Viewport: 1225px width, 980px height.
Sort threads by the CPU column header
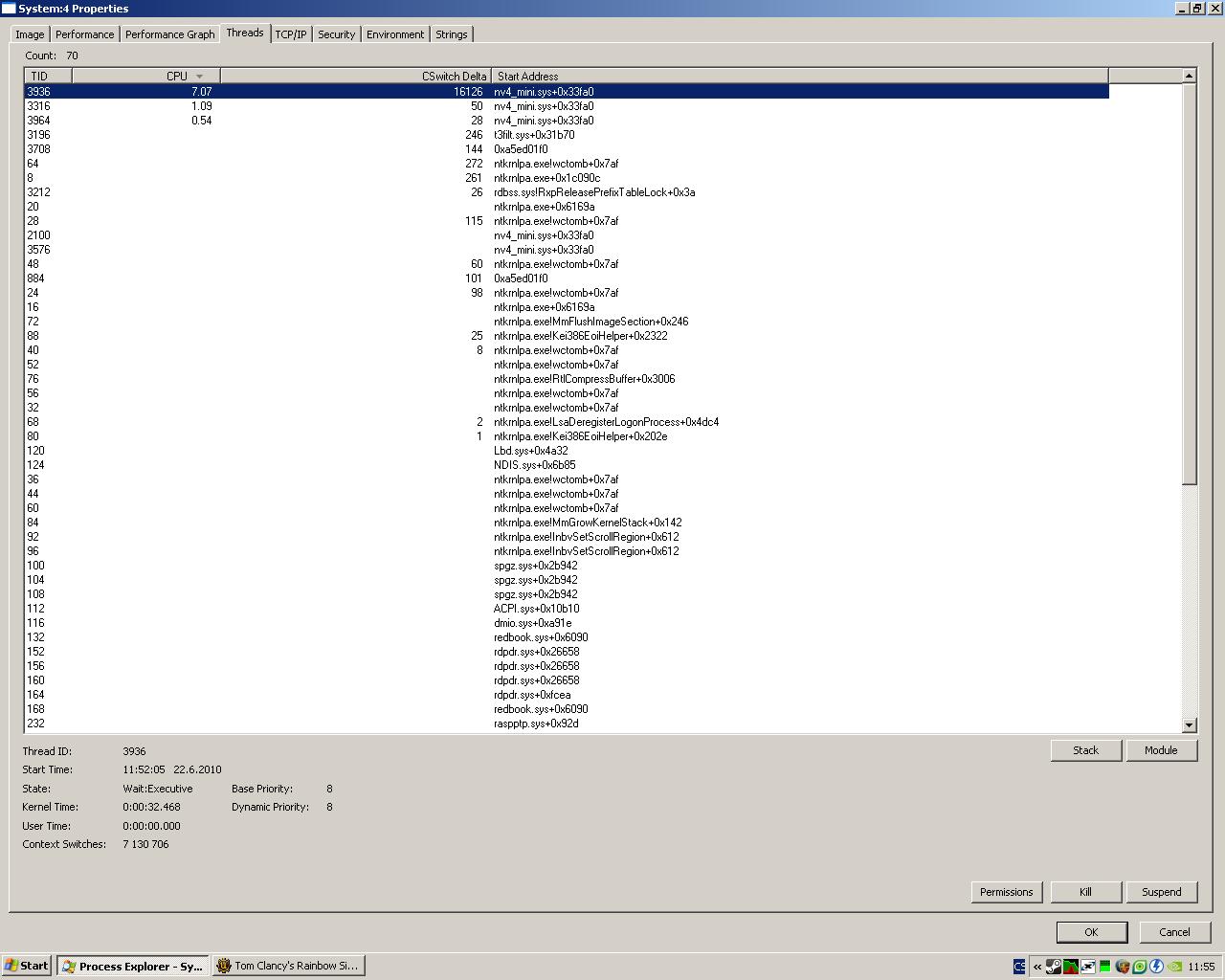pos(145,76)
